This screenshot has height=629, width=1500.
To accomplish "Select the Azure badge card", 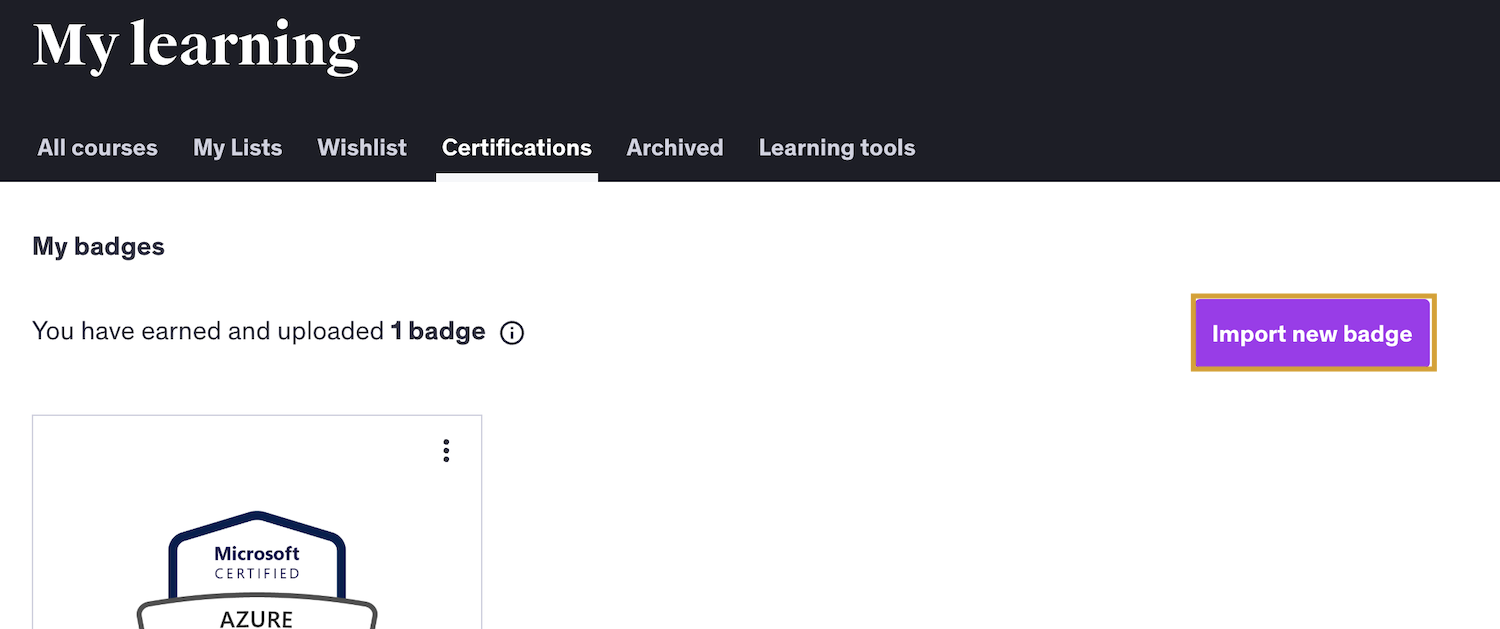I will pos(257,520).
